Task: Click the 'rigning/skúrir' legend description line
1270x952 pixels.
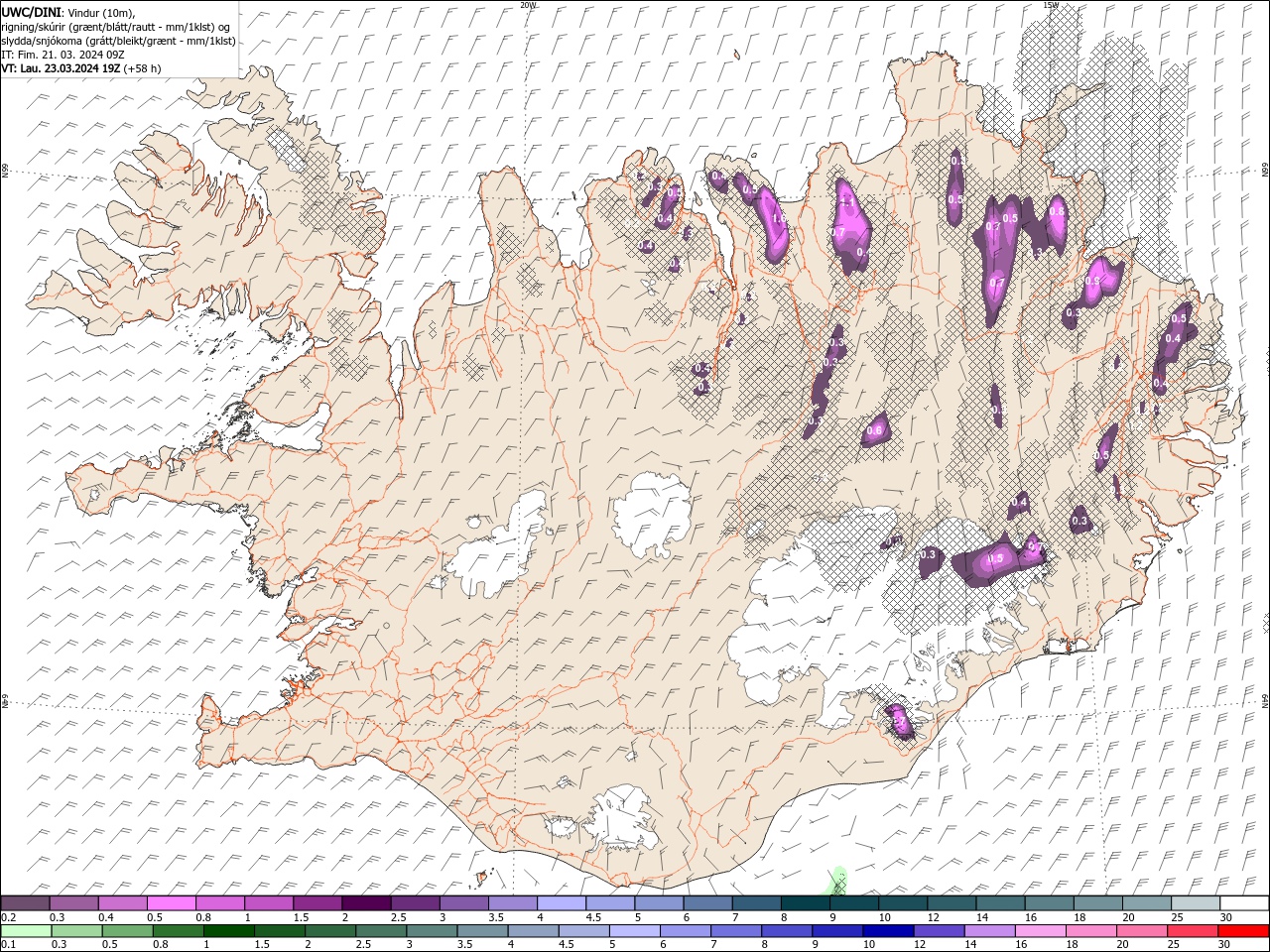Action: coord(115,27)
